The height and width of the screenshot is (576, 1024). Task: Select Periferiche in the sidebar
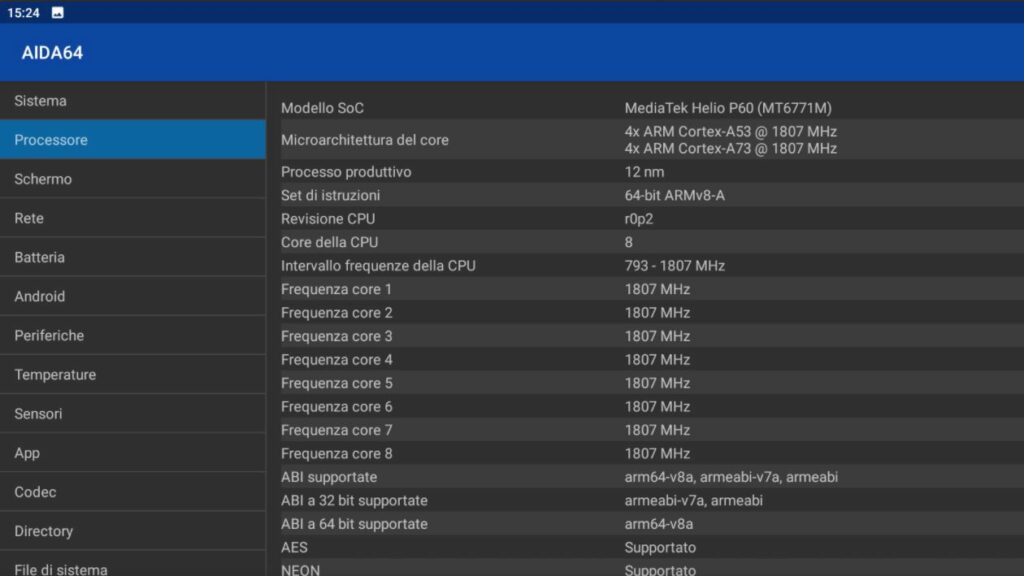132,335
